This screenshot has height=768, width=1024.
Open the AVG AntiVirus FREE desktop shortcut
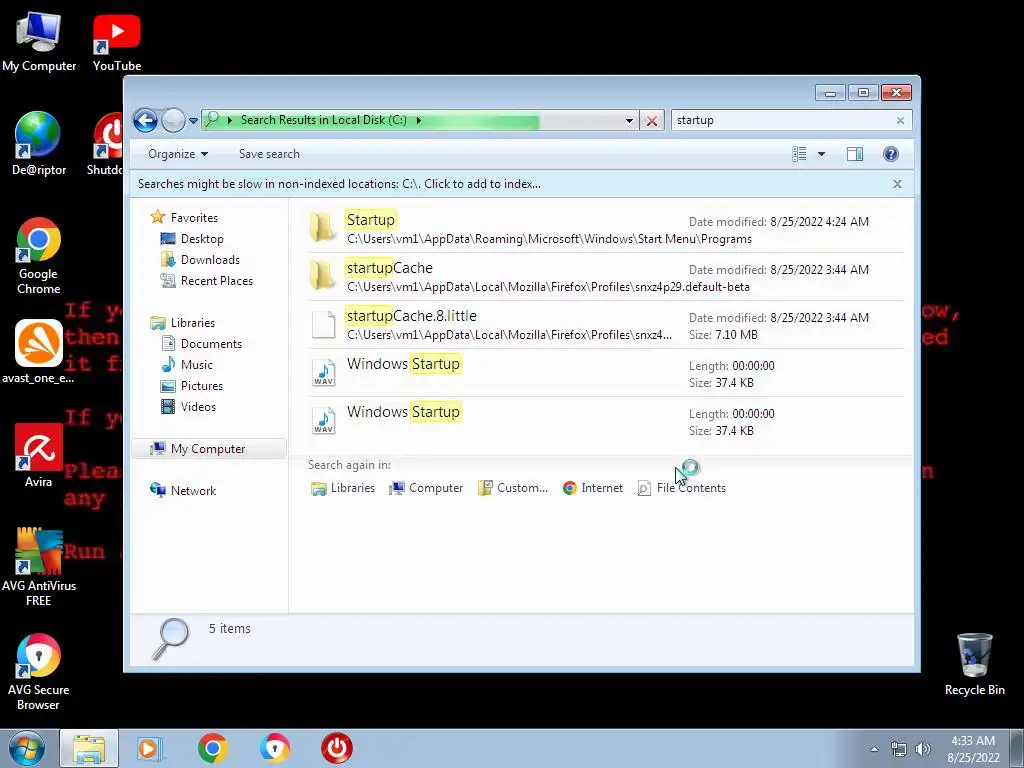(x=39, y=567)
